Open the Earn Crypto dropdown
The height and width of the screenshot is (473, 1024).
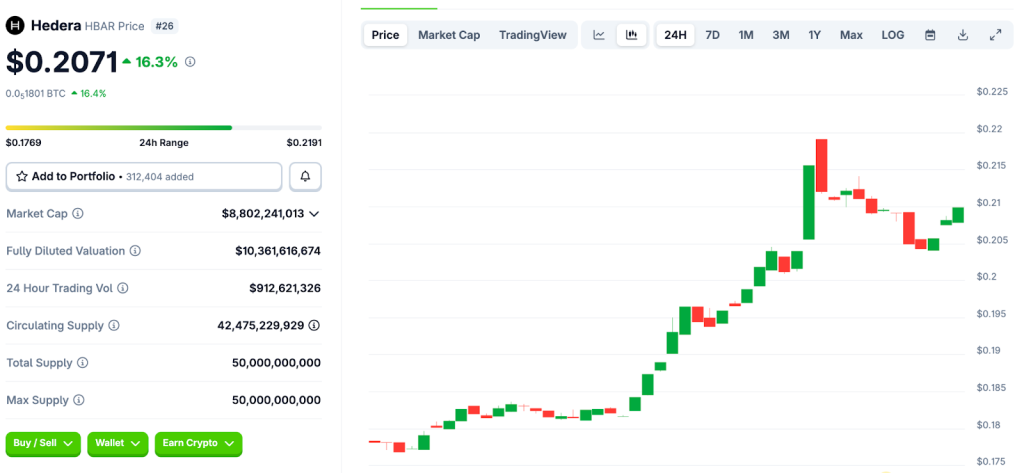(x=198, y=443)
